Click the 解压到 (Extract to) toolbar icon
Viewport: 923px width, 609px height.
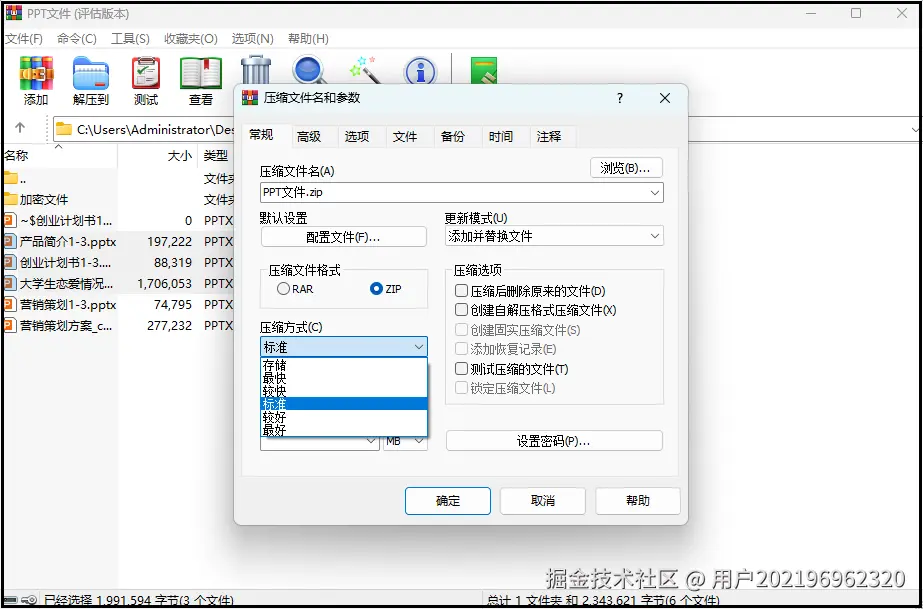(91, 81)
